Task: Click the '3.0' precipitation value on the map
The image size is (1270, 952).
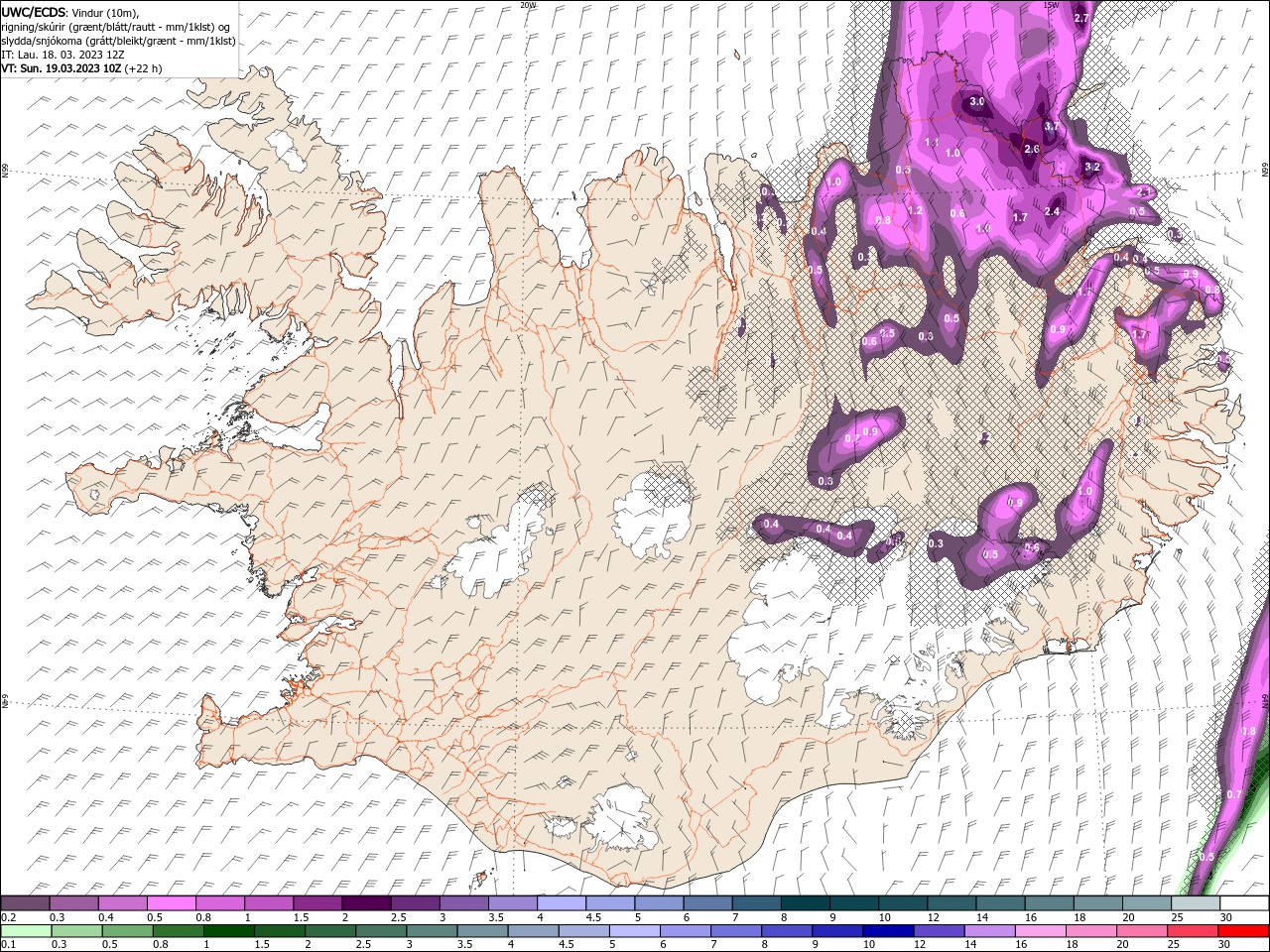Action: click(976, 101)
